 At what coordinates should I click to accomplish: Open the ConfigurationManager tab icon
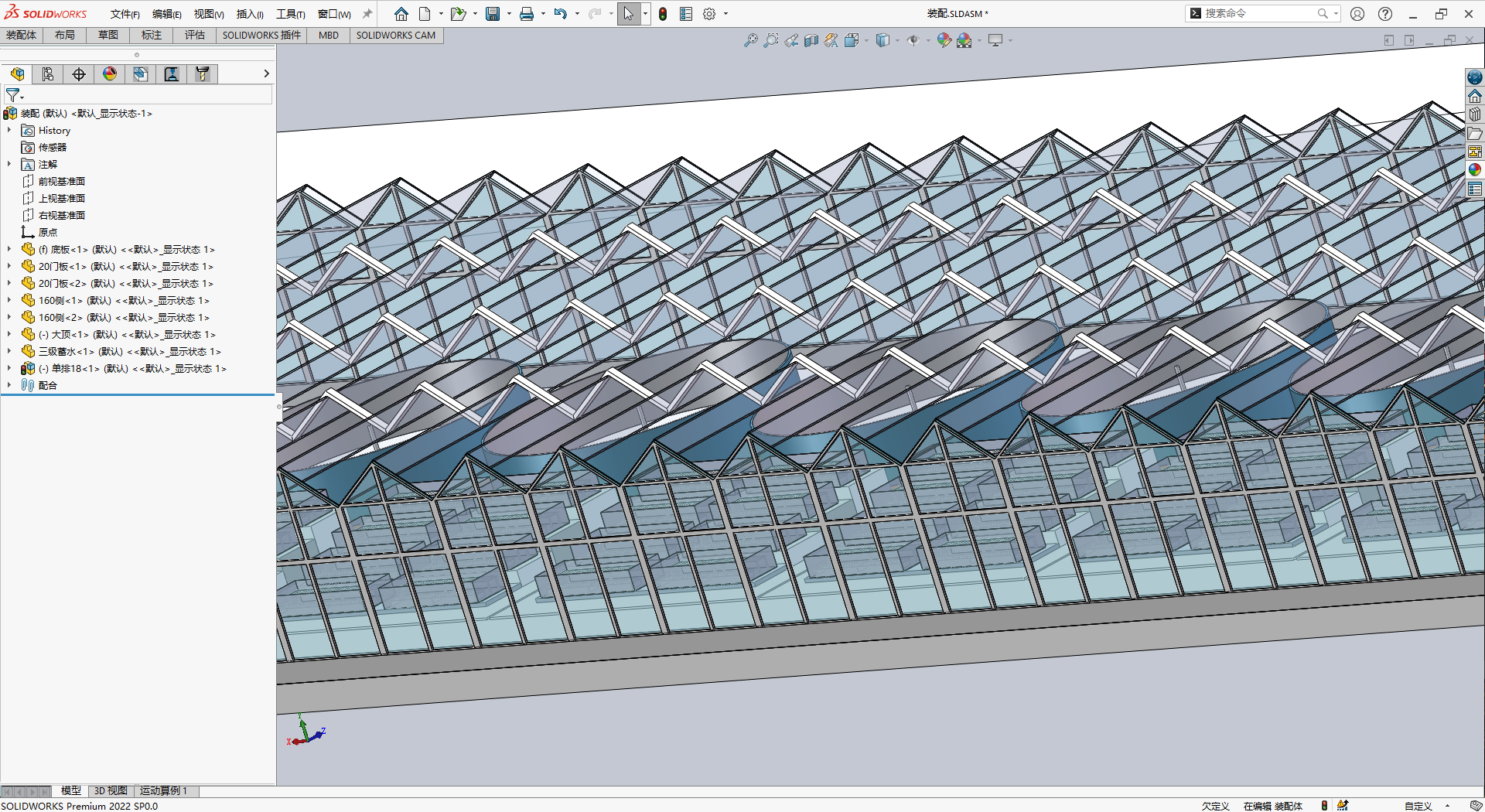(48, 73)
